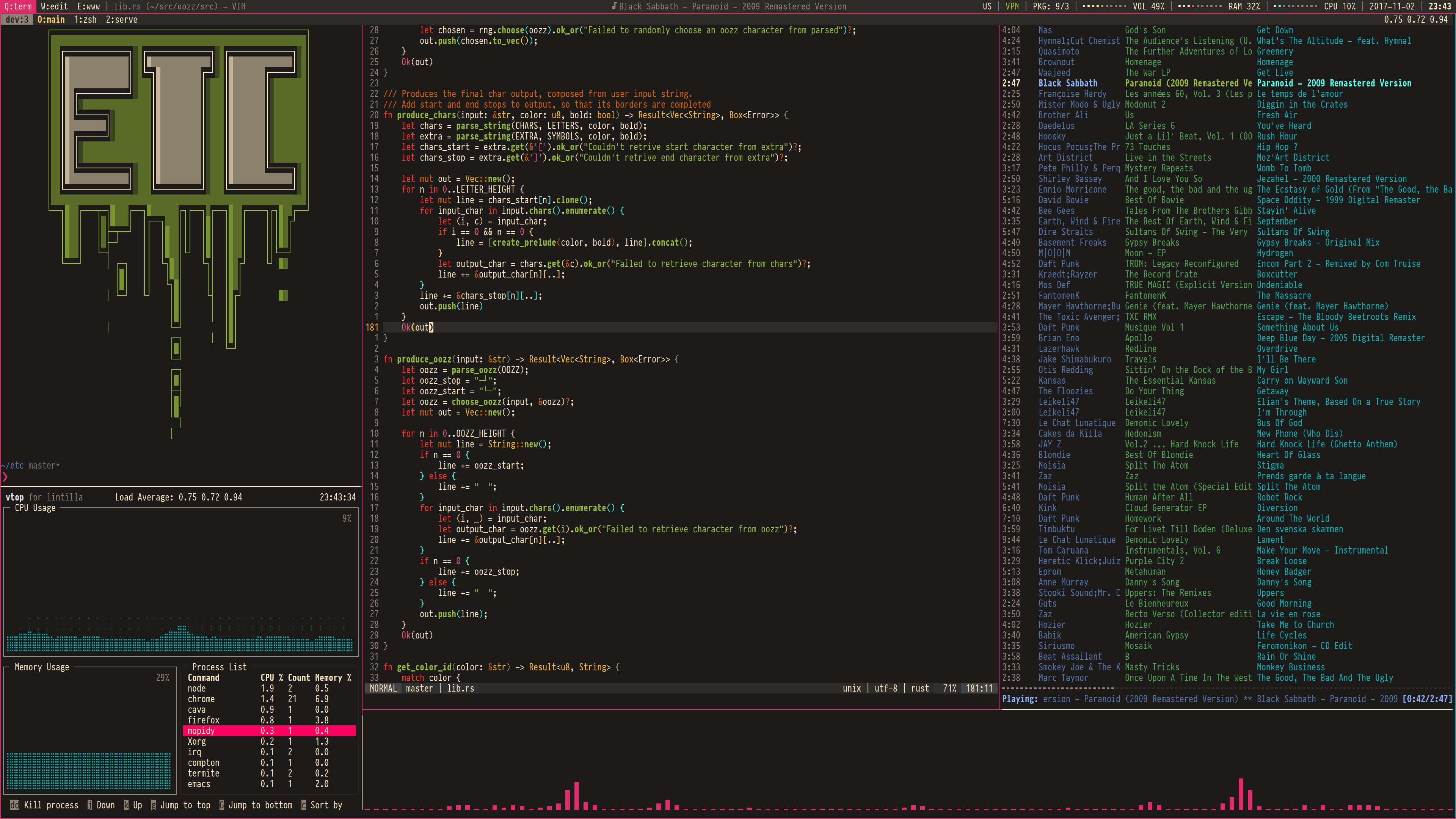Image resolution: width=1456 pixels, height=819 pixels.
Task: Click the fn get_color_id function definition
Action: point(502,667)
